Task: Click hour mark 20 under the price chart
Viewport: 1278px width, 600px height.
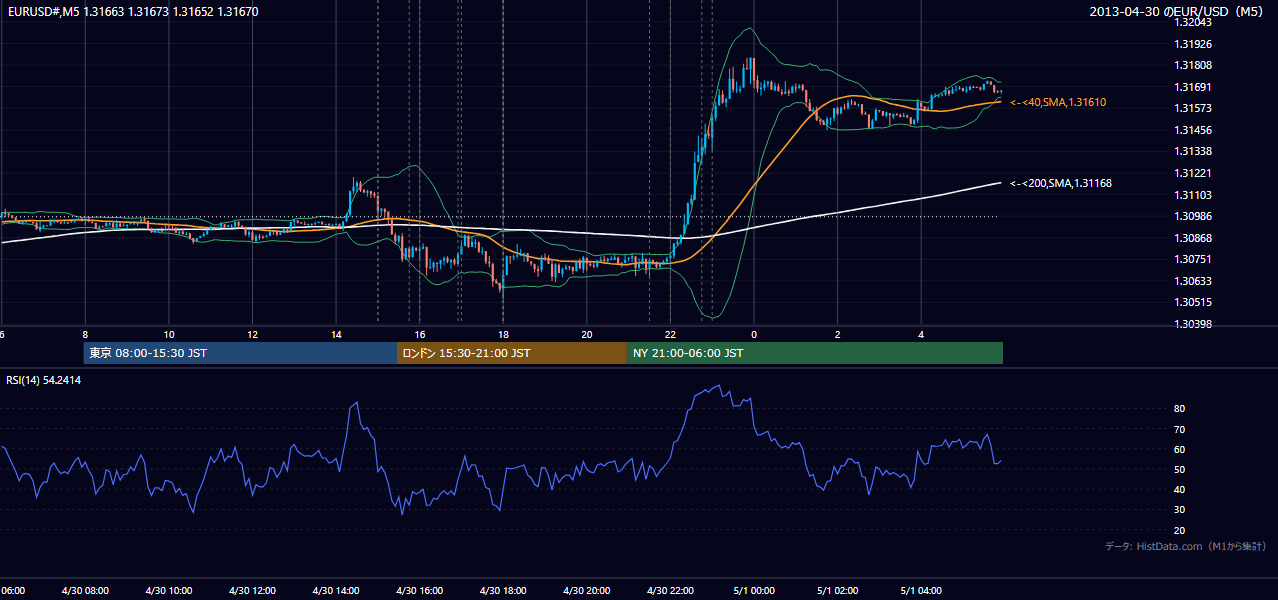Action: [587, 334]
